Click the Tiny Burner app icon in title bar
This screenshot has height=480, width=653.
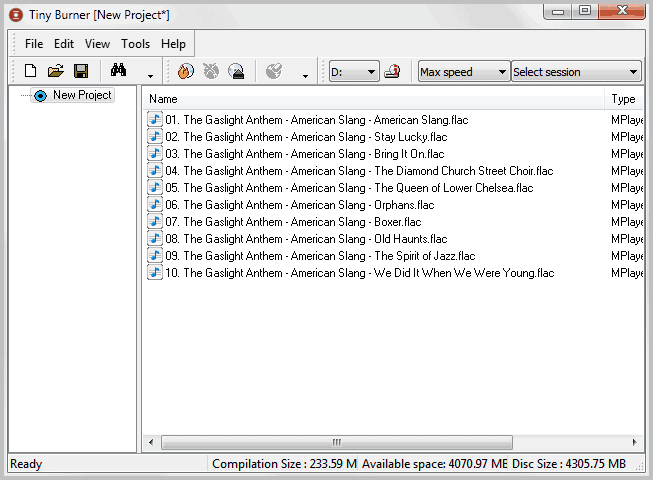(16, 15)
